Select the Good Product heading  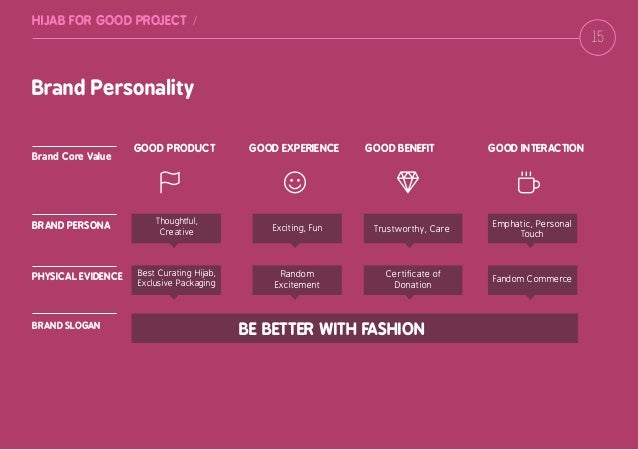(175, 148)
